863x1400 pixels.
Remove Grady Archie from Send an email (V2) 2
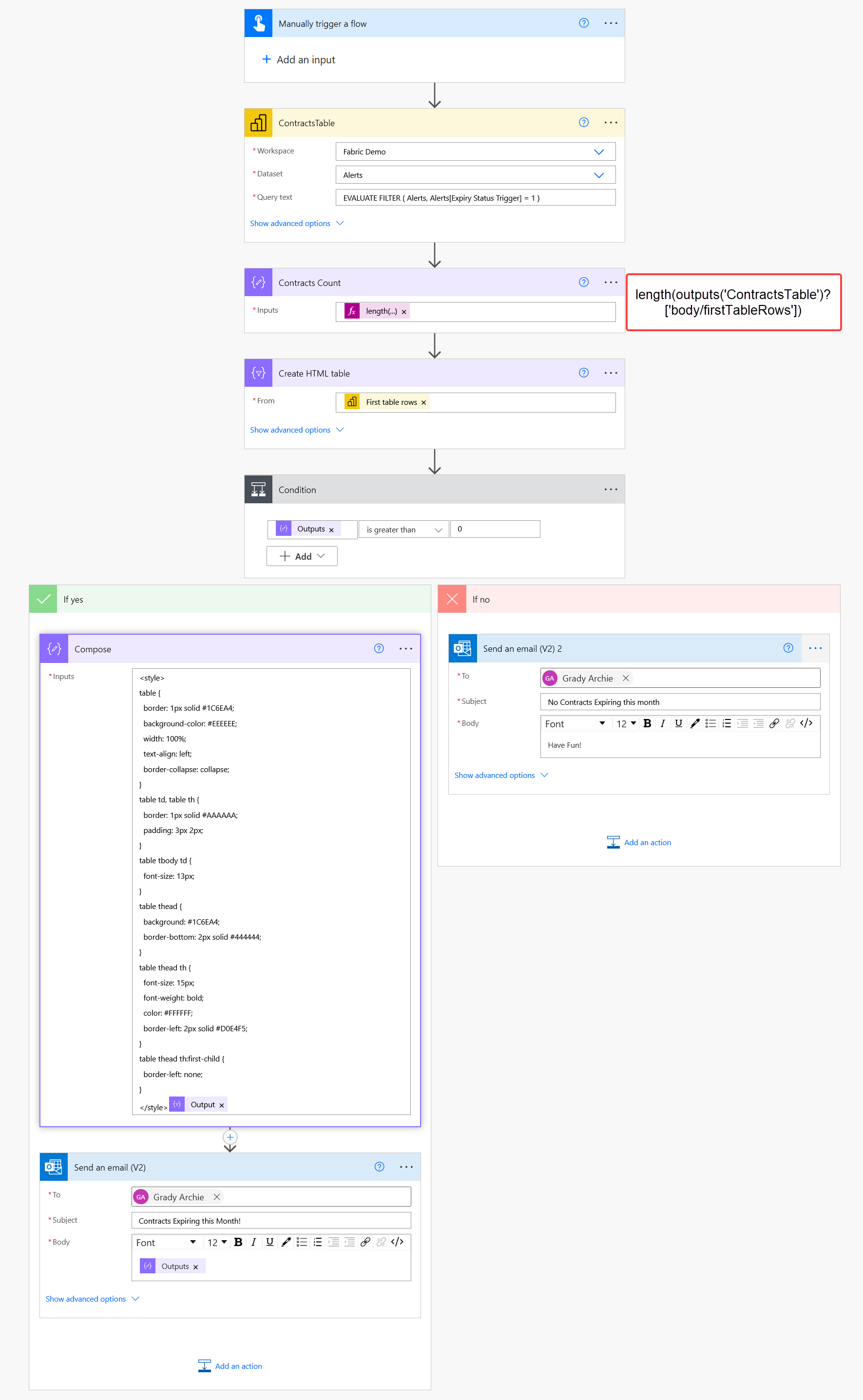626,678
